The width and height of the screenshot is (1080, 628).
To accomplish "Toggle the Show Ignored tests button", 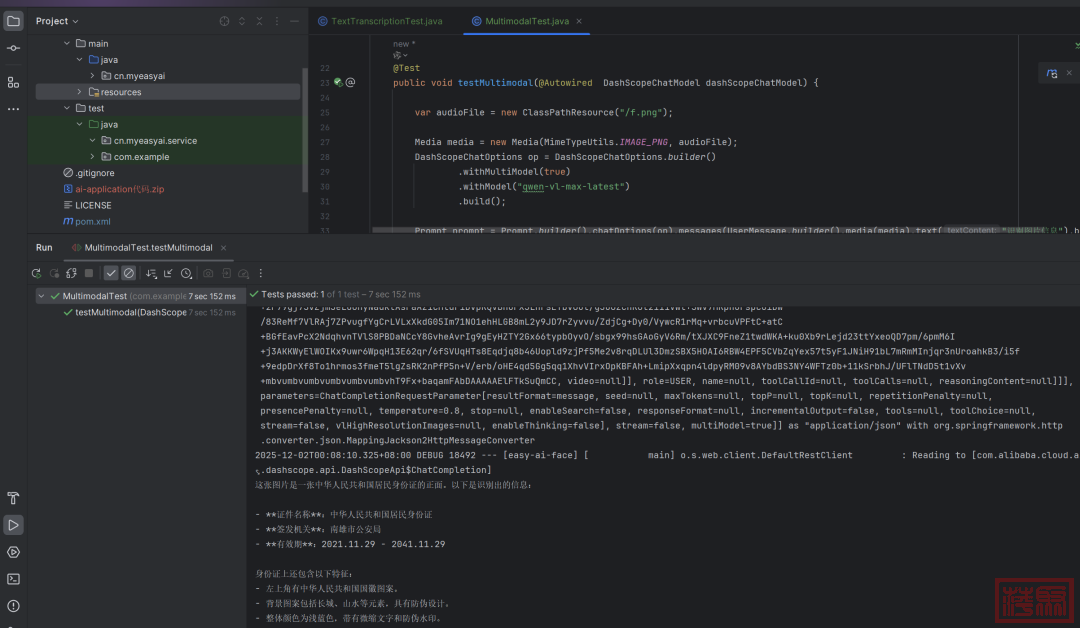I will click(128, 273).
